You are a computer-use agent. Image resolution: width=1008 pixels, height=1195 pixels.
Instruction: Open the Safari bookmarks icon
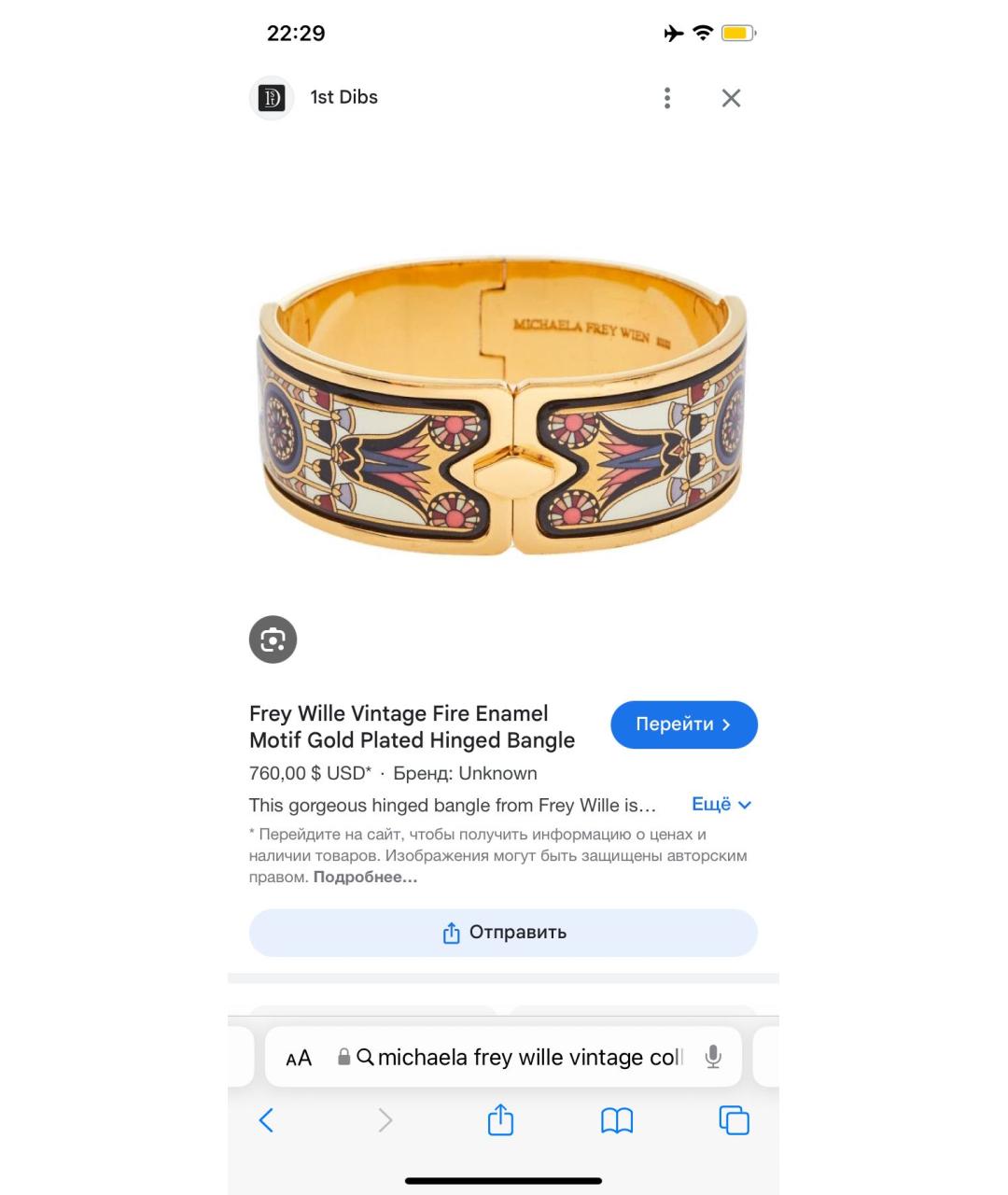point(617,1120)
